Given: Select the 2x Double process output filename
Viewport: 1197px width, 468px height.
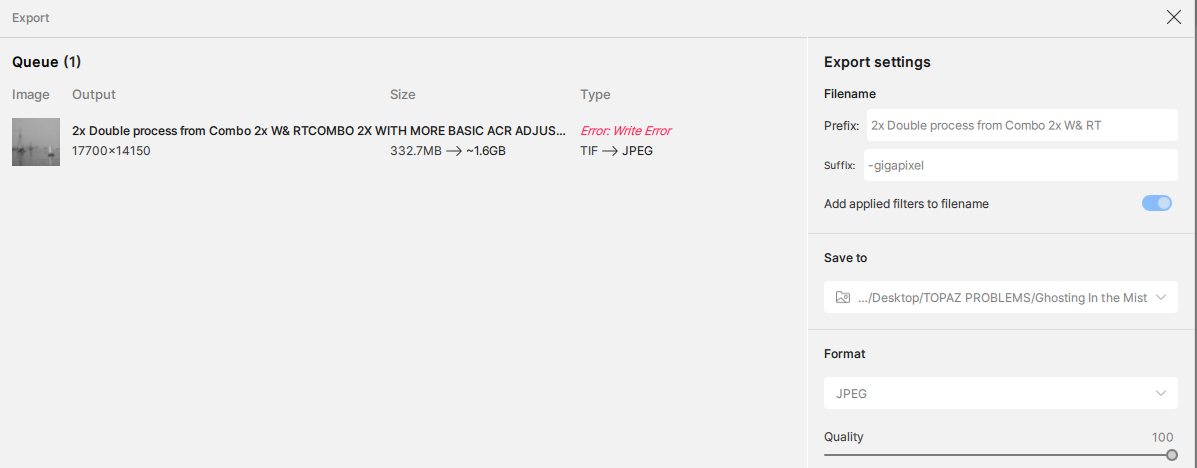Looking at the screenshot, I should tap(318, 131).
